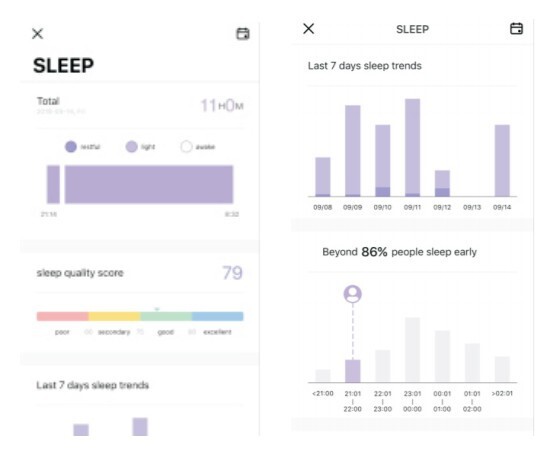The width and height of the screenshot is (547, 462).
Task: Click the red poor segment of quality bar
Action: point(62,316)
